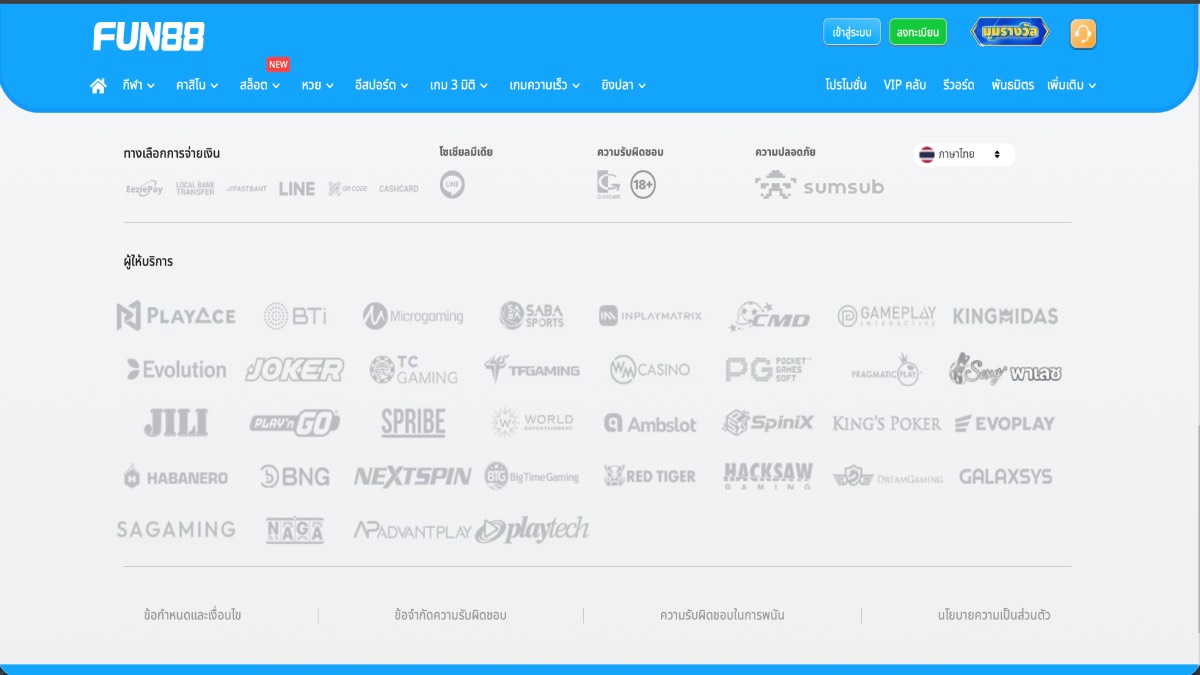Expand the อีสปอร์ต esports menu
The image size is (1200, 675).
382,86
